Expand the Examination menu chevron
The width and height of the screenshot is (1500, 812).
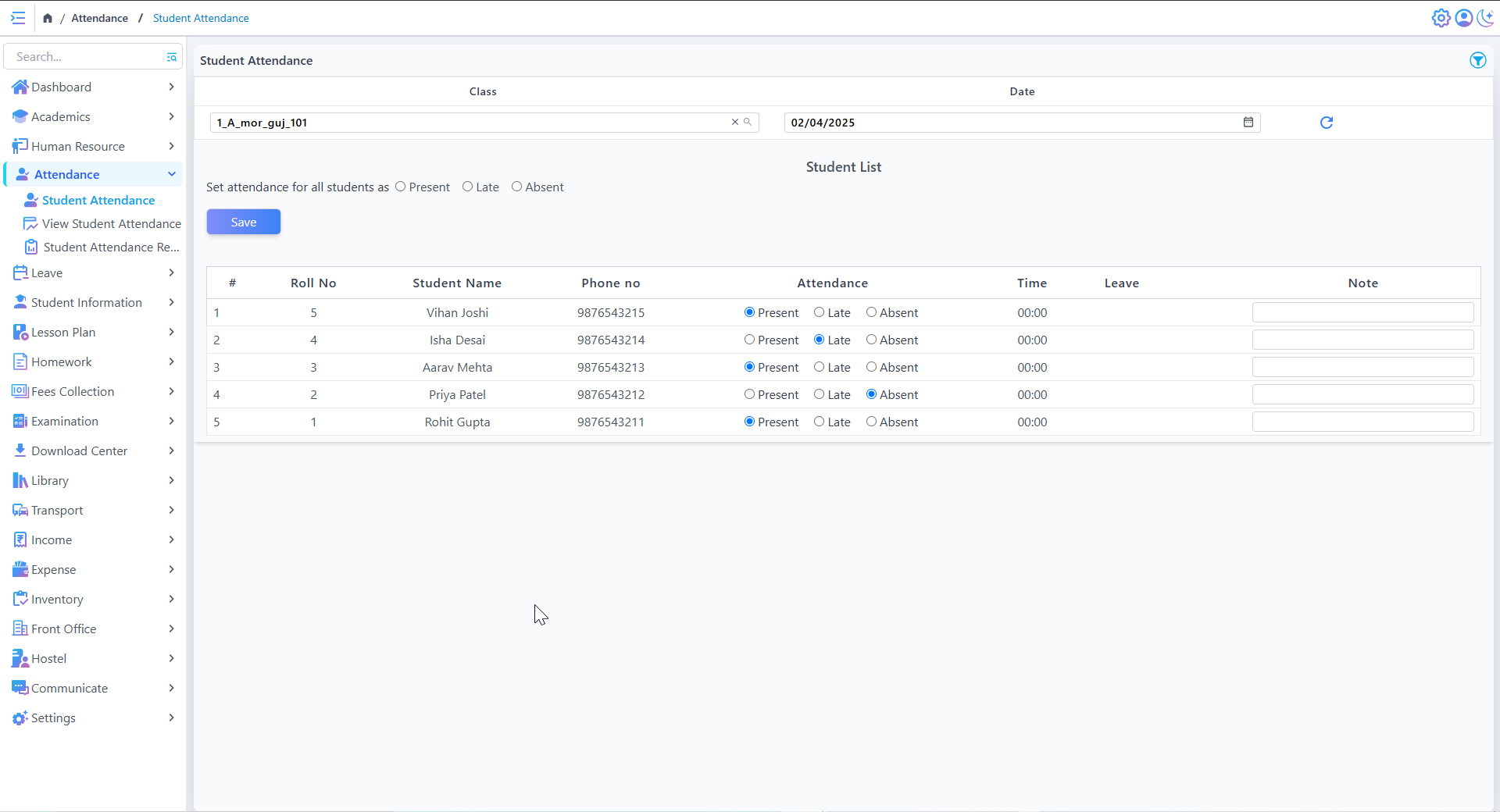pyautogui.click(x=171, y=421)
